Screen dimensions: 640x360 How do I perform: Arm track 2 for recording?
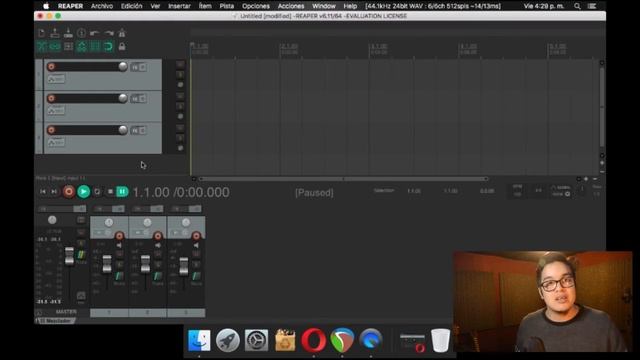51,98
